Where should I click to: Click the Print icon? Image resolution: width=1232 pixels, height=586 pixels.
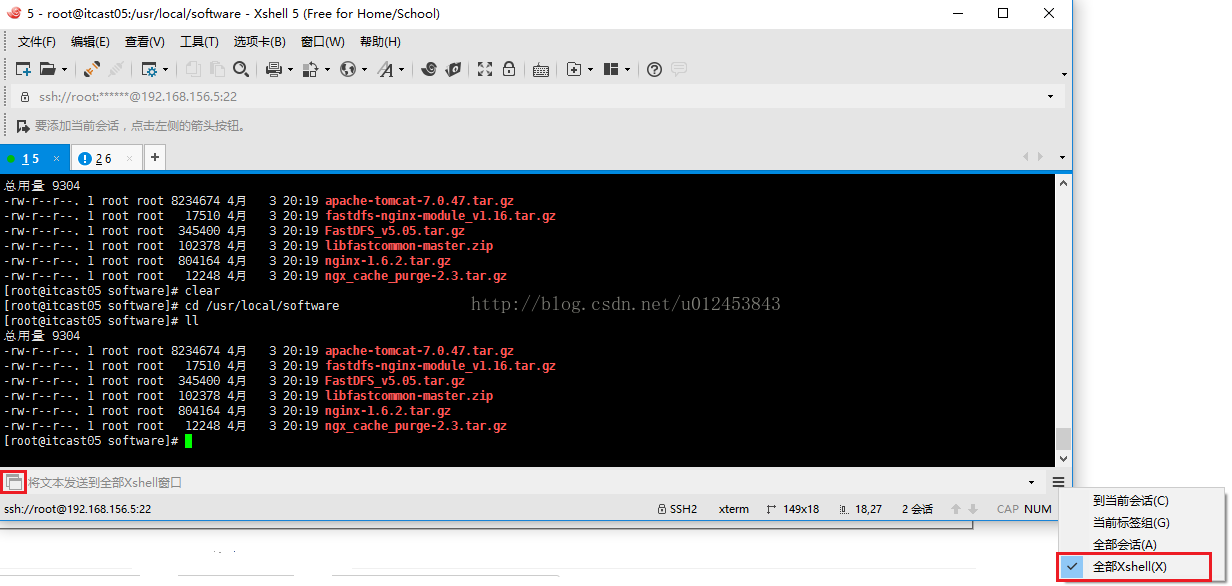click(x=274, y=69)
